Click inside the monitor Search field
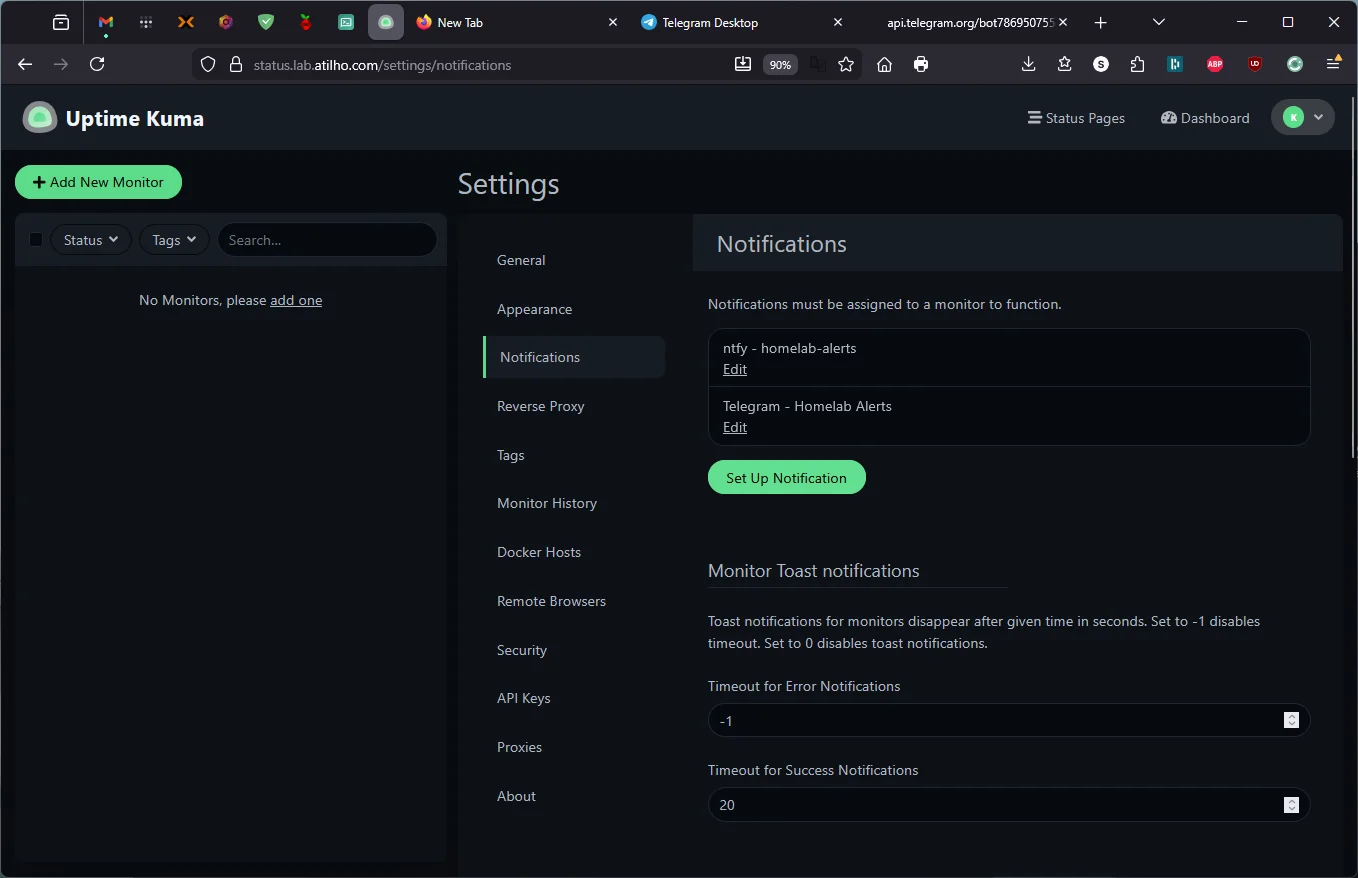This screenshot has height=878, width=1358. [x=327, y=239]
